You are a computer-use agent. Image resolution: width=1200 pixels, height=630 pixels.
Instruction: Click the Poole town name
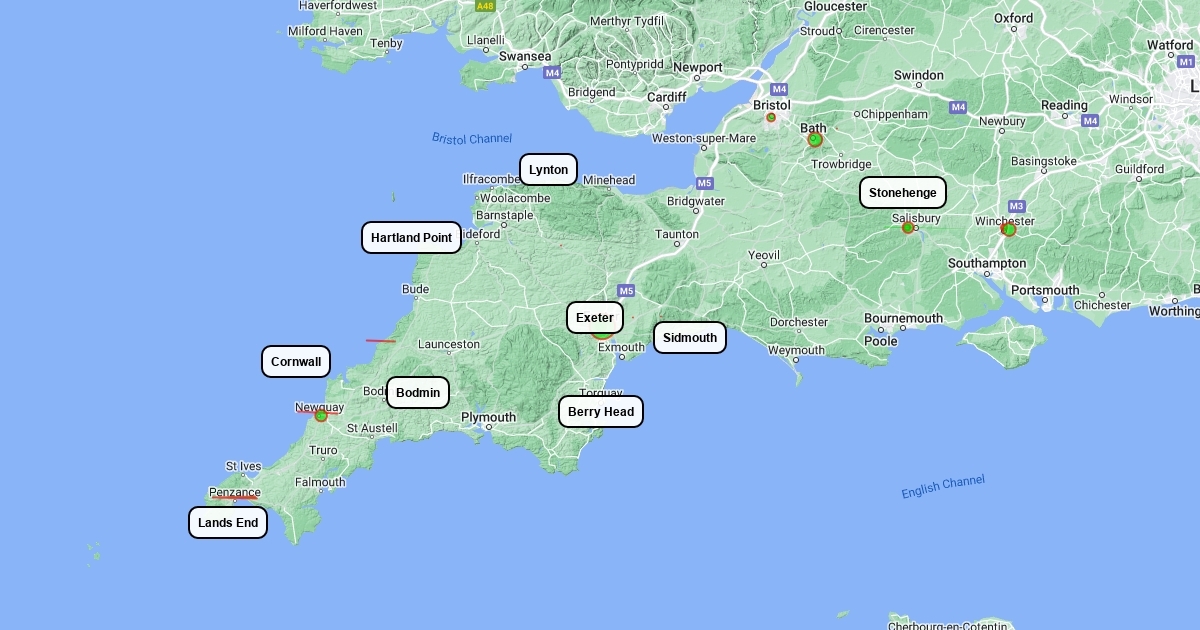[881, 340]
